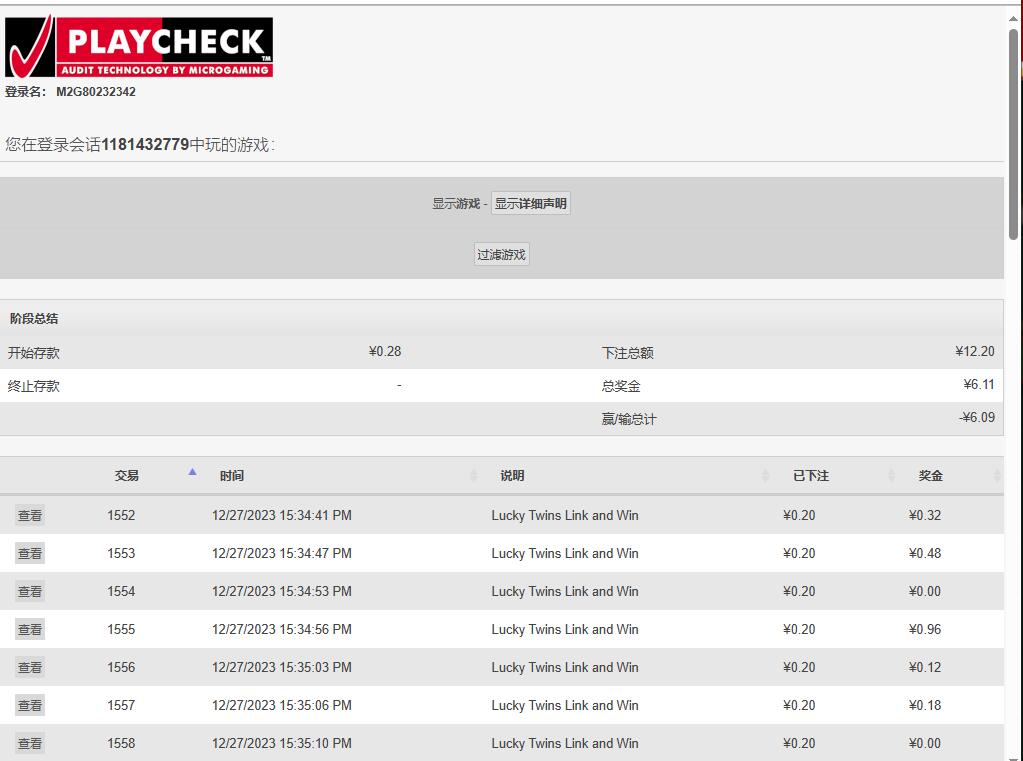
Task: Click the PlayCheck logo
Action: pyautogui.click(x=139, y=47)
